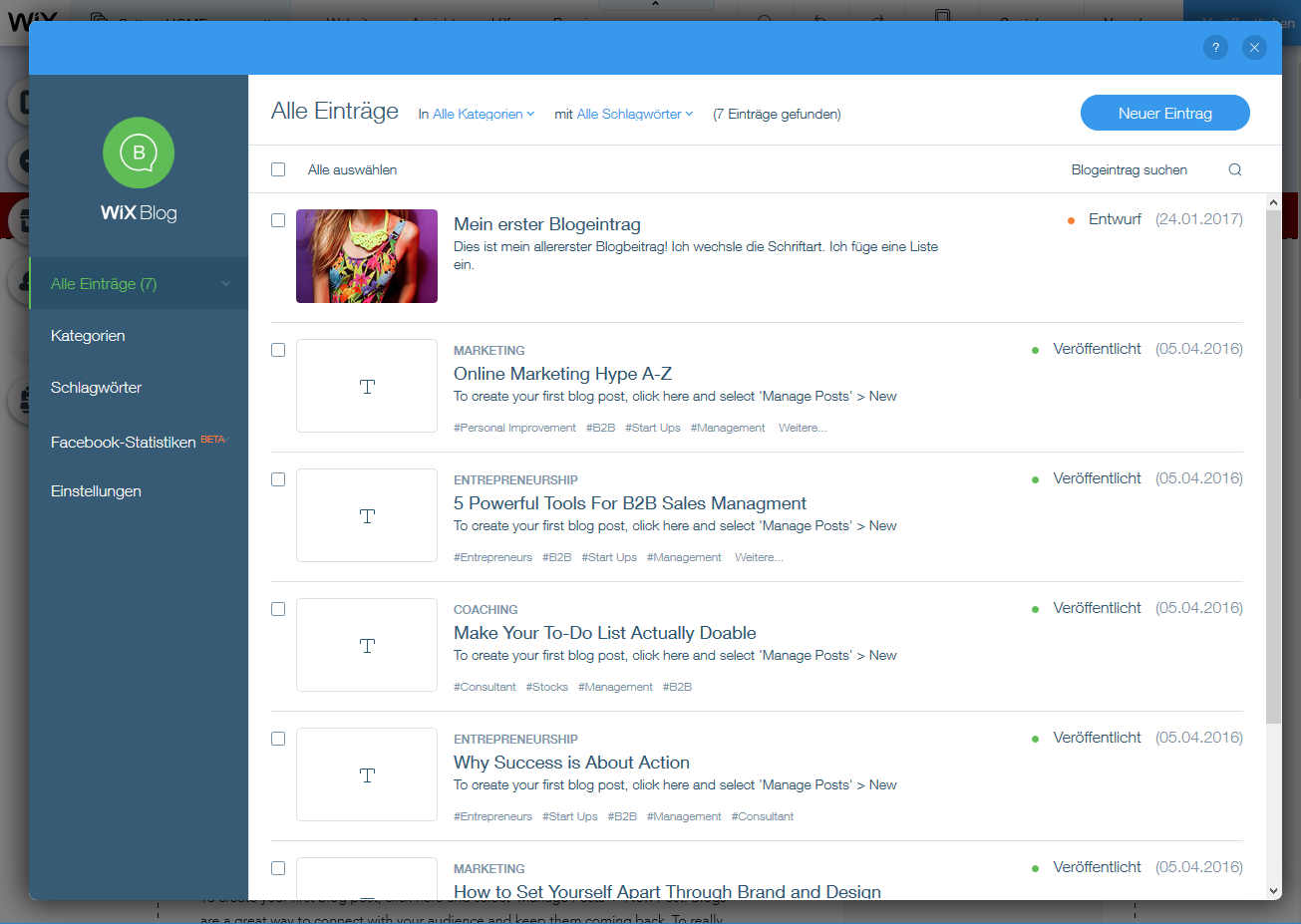Check How to Set Yourself Apart checkbox
Screen dimensions: 1301x924
278,868
